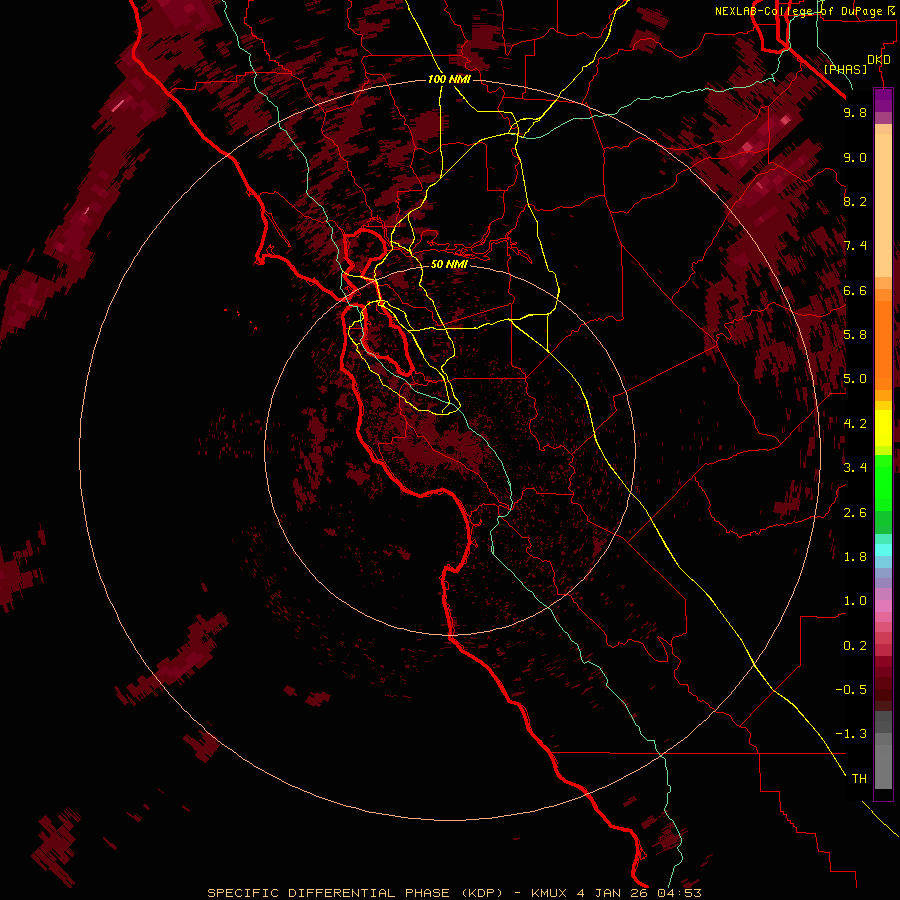Click the bright green band of the color bar
This screenshot has width=900, height=900.
coord(883,483)
